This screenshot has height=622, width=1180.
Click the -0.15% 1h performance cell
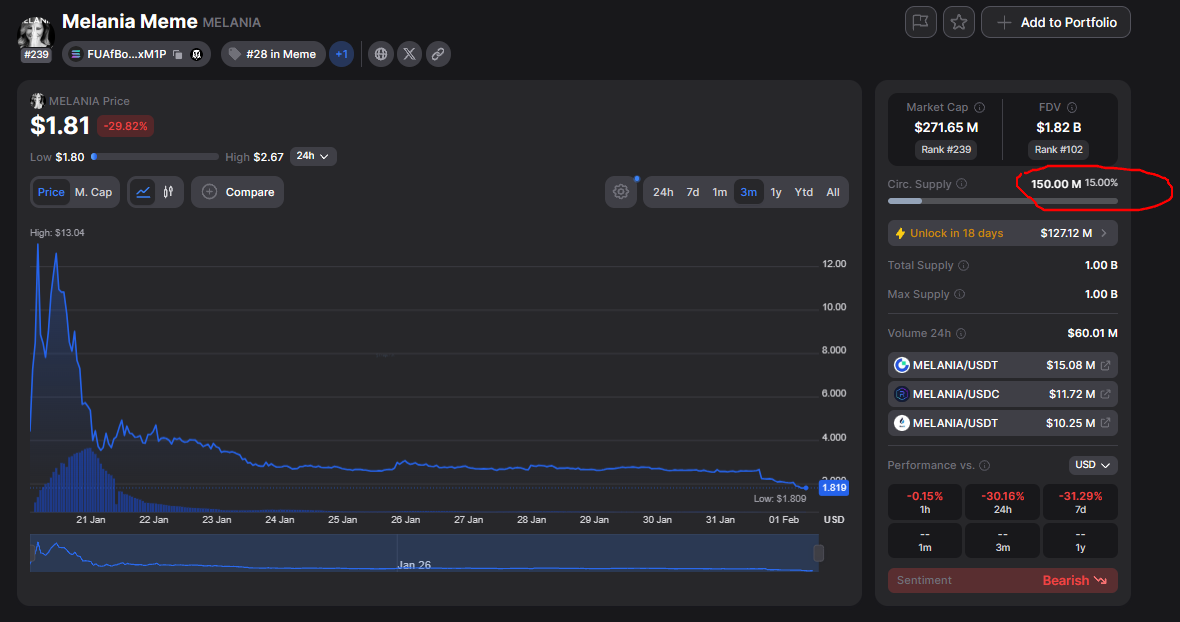(x=925, y=502)
